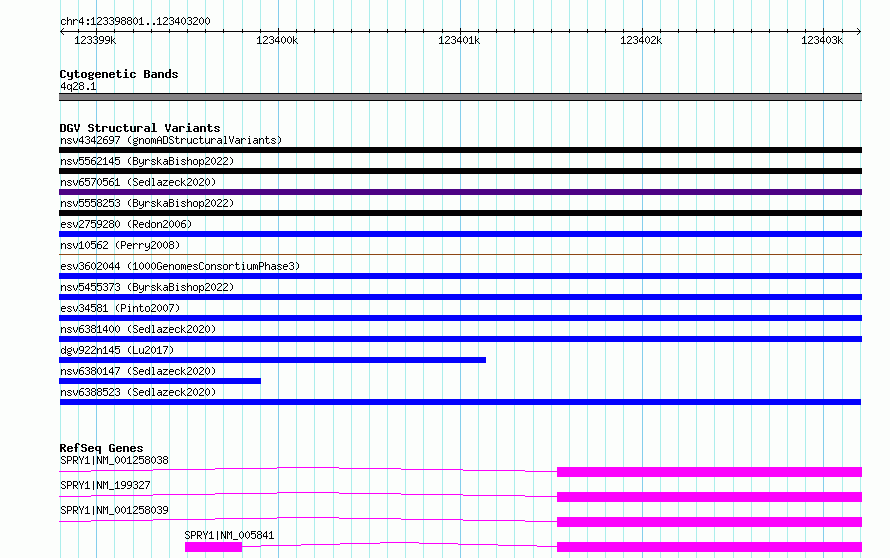Viewport: 890px width, 558px height.
Task: Click the SPRY1|NM_001258039 magenta exon block
Action: tap(710, 522)
